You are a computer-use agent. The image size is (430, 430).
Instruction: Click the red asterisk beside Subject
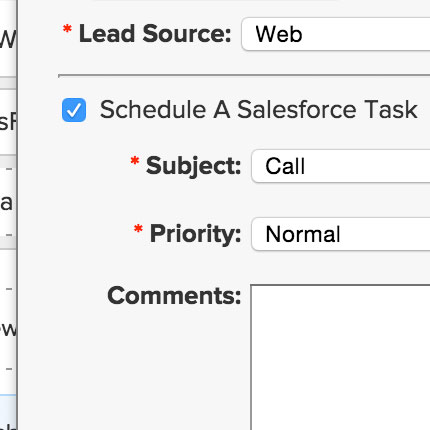tap(135, 161)
